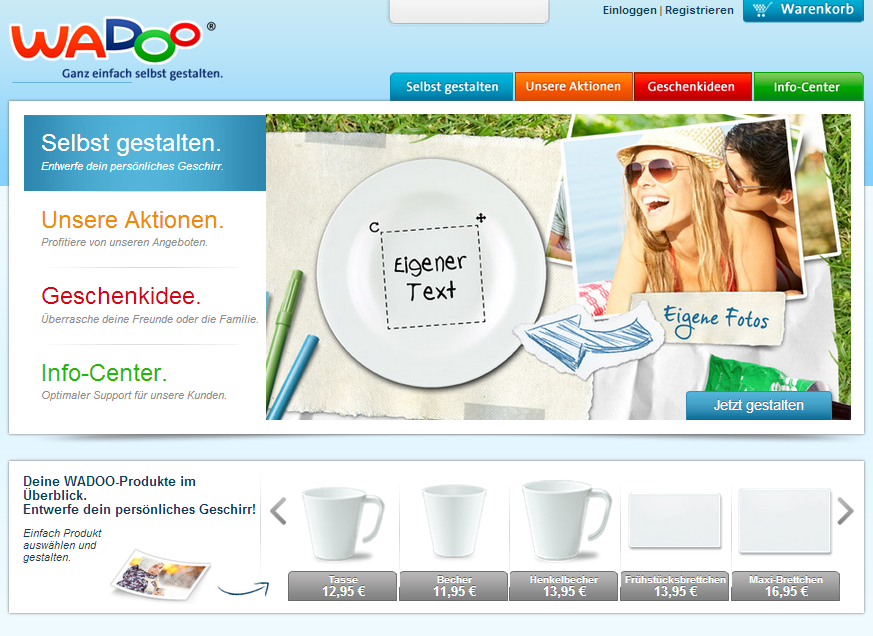This screenshot has width=873, height=636.
Task: Click the Tasse 12,95 € price label
Action: click(342, 586)
